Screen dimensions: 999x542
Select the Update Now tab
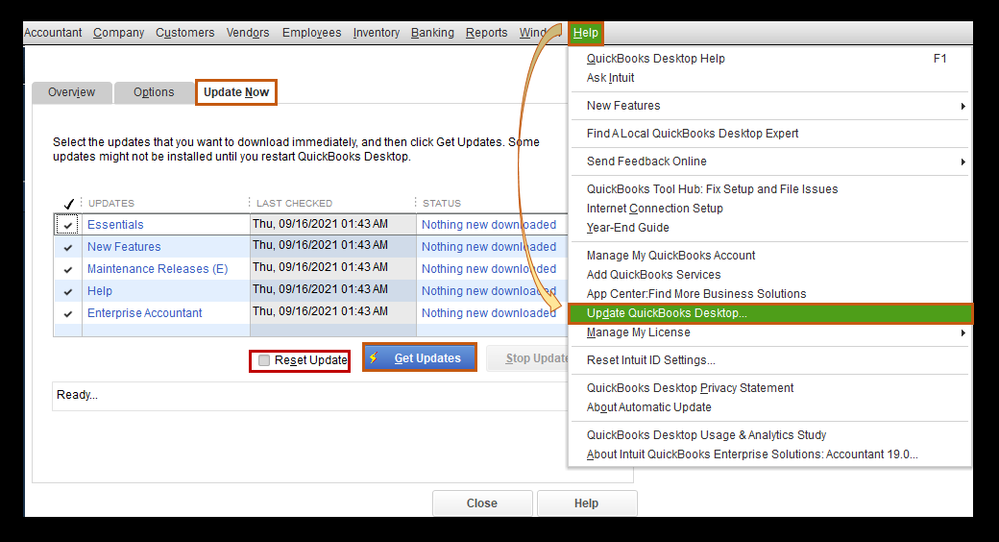(x=236, y=92)
